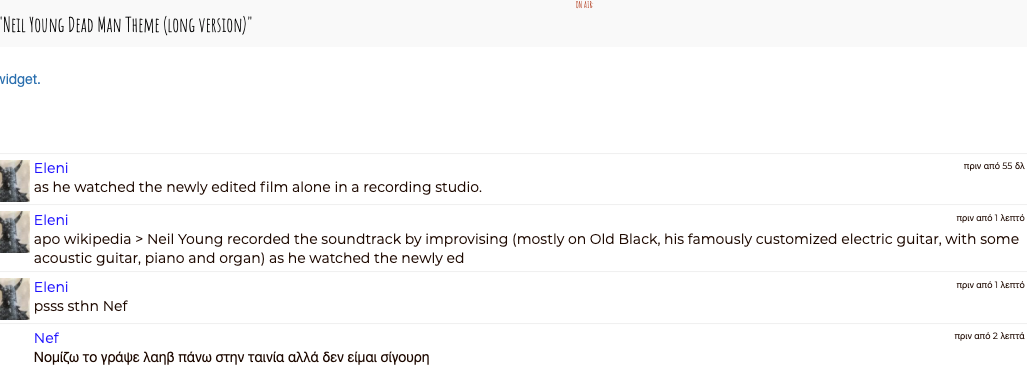Click the Eleni username above psss sthn Nef

tap(51, 287)
